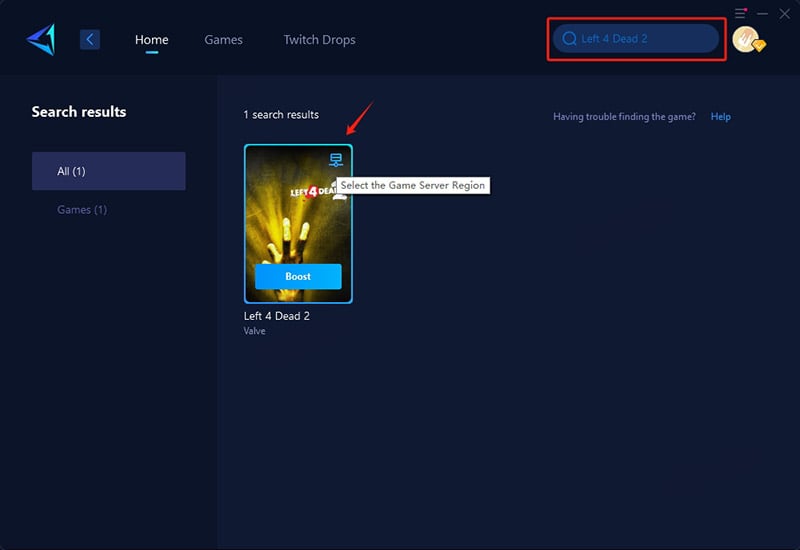This screenshot has width=800, height=550.
Task: Open the user profile avatar
Action: coord(747,39)
